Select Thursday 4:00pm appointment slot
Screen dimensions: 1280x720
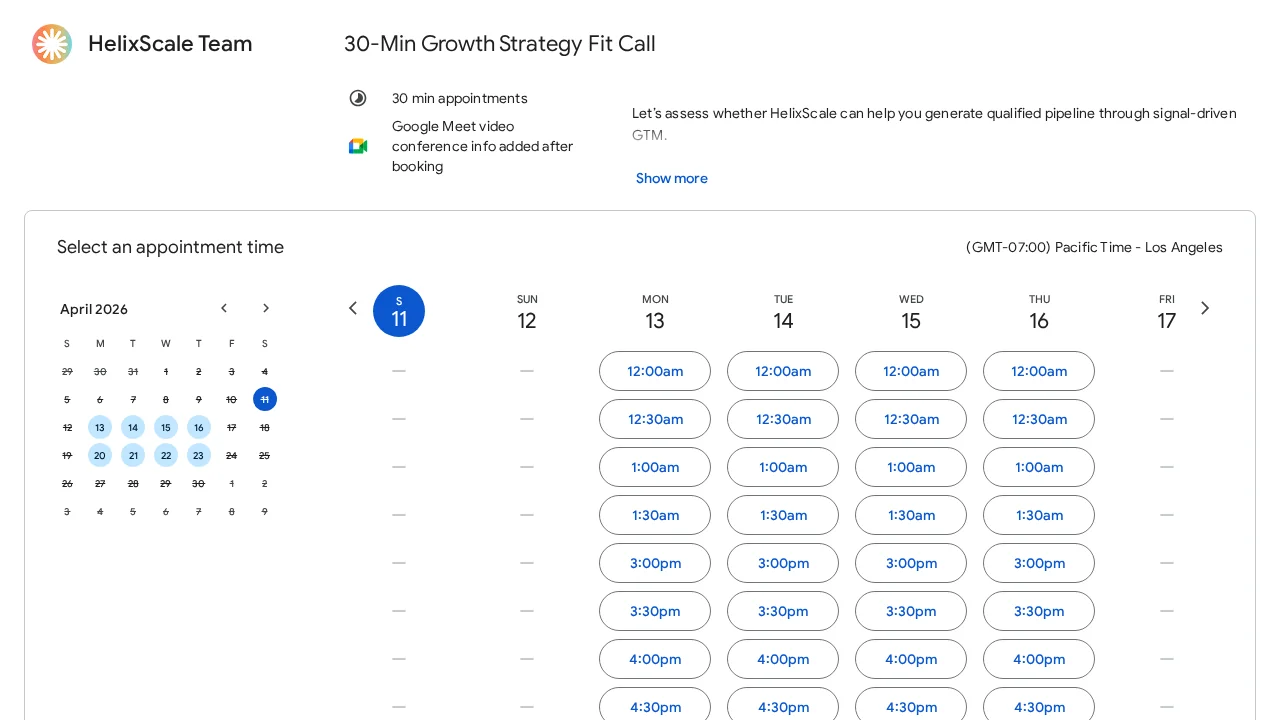click(x=1039, y=659)
